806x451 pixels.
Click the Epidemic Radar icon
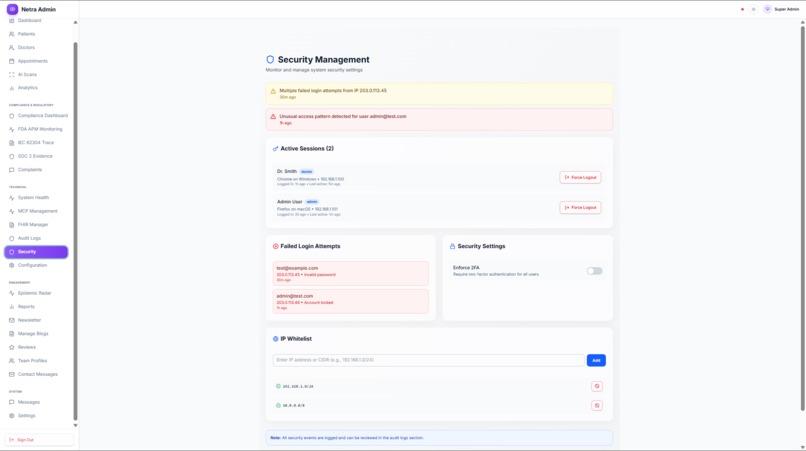click(x=11, y=293)
